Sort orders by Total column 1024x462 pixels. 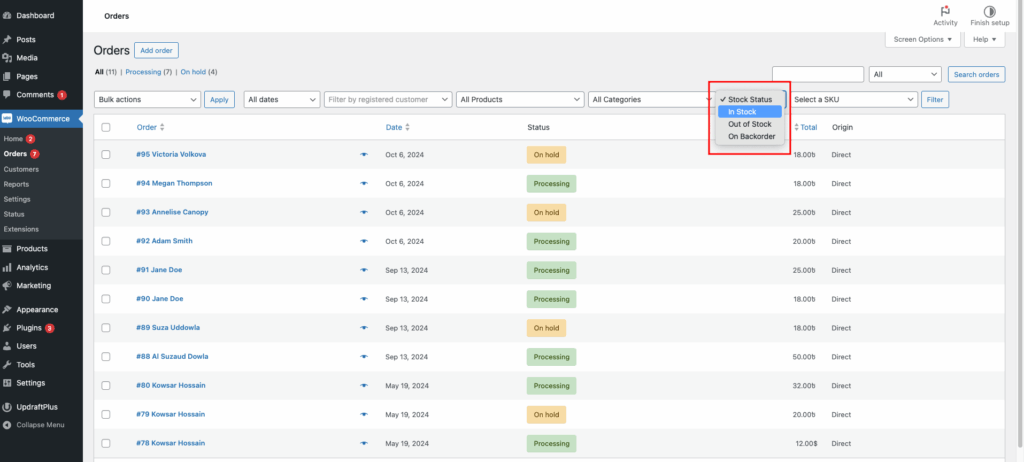click(x=805, y=127)
